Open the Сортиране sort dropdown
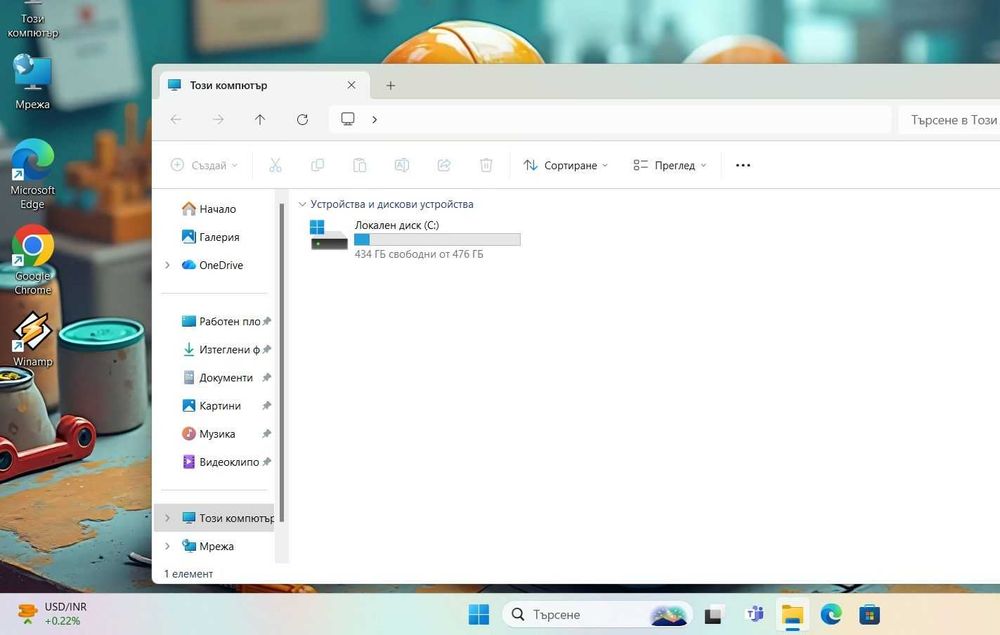 pyautogui.click(x=566, y=165)
